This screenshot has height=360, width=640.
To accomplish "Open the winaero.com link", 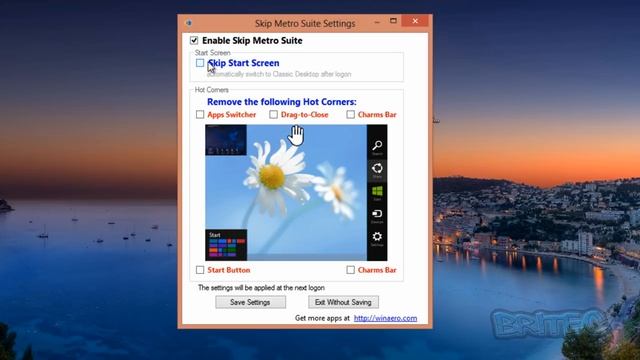I will click(385, 318).
